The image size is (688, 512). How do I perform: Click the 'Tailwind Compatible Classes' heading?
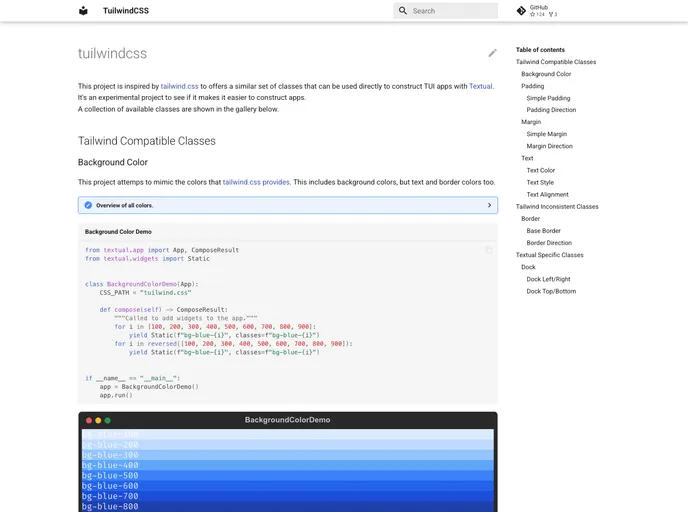click(x=147, y=141)
